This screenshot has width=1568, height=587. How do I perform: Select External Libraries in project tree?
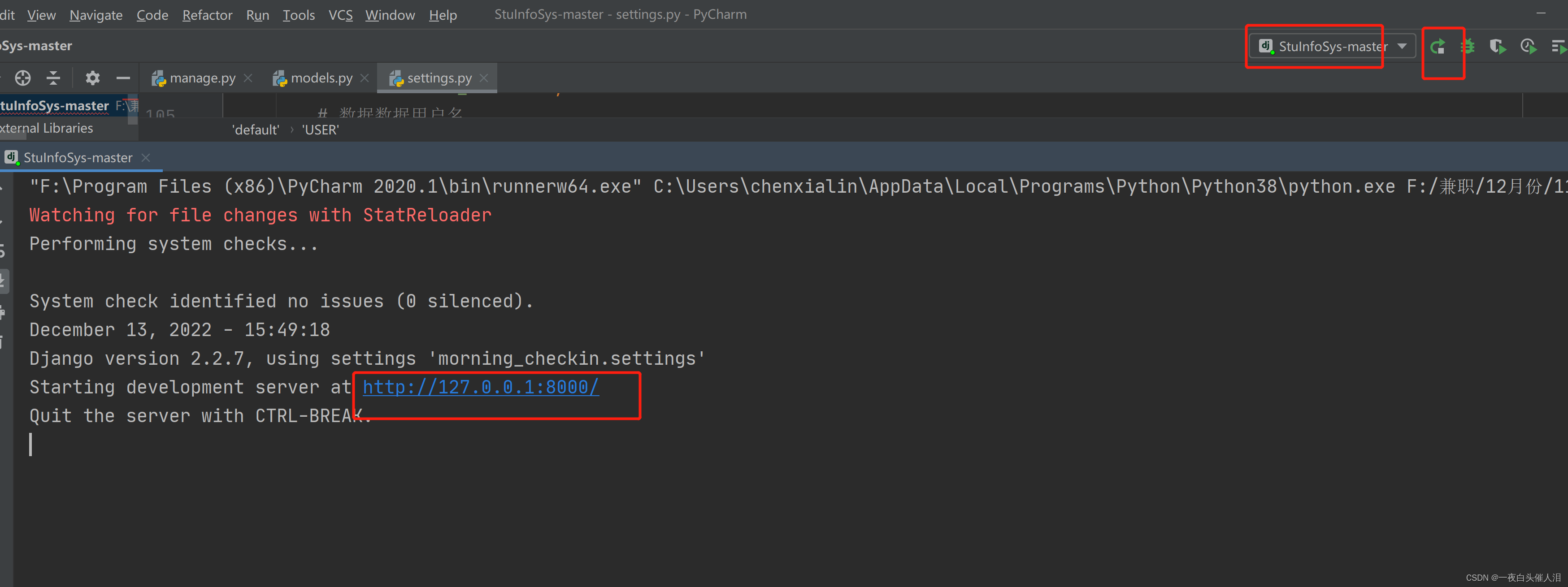click(x=46, y=128)
